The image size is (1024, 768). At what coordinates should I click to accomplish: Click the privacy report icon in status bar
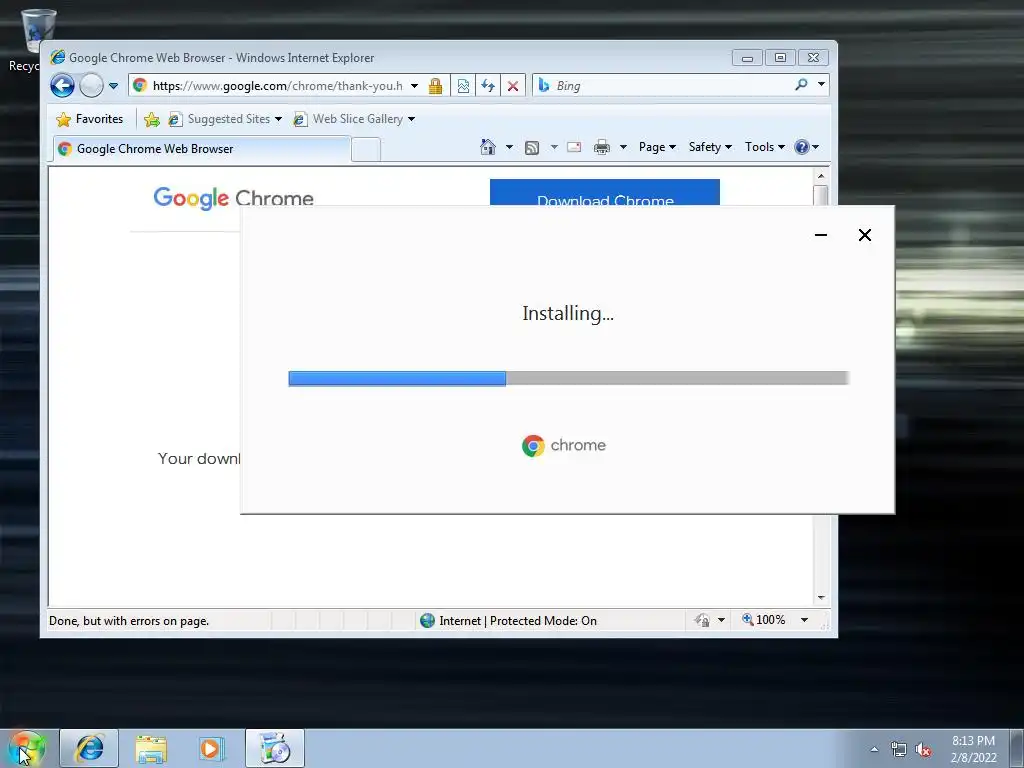703,620
